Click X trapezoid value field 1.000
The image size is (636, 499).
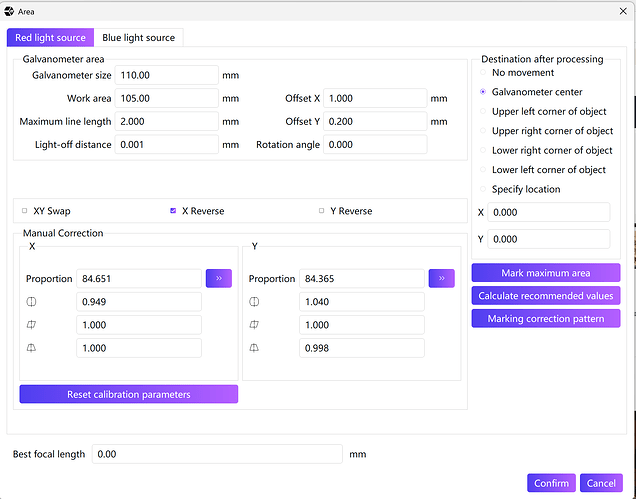click(139, 348)
